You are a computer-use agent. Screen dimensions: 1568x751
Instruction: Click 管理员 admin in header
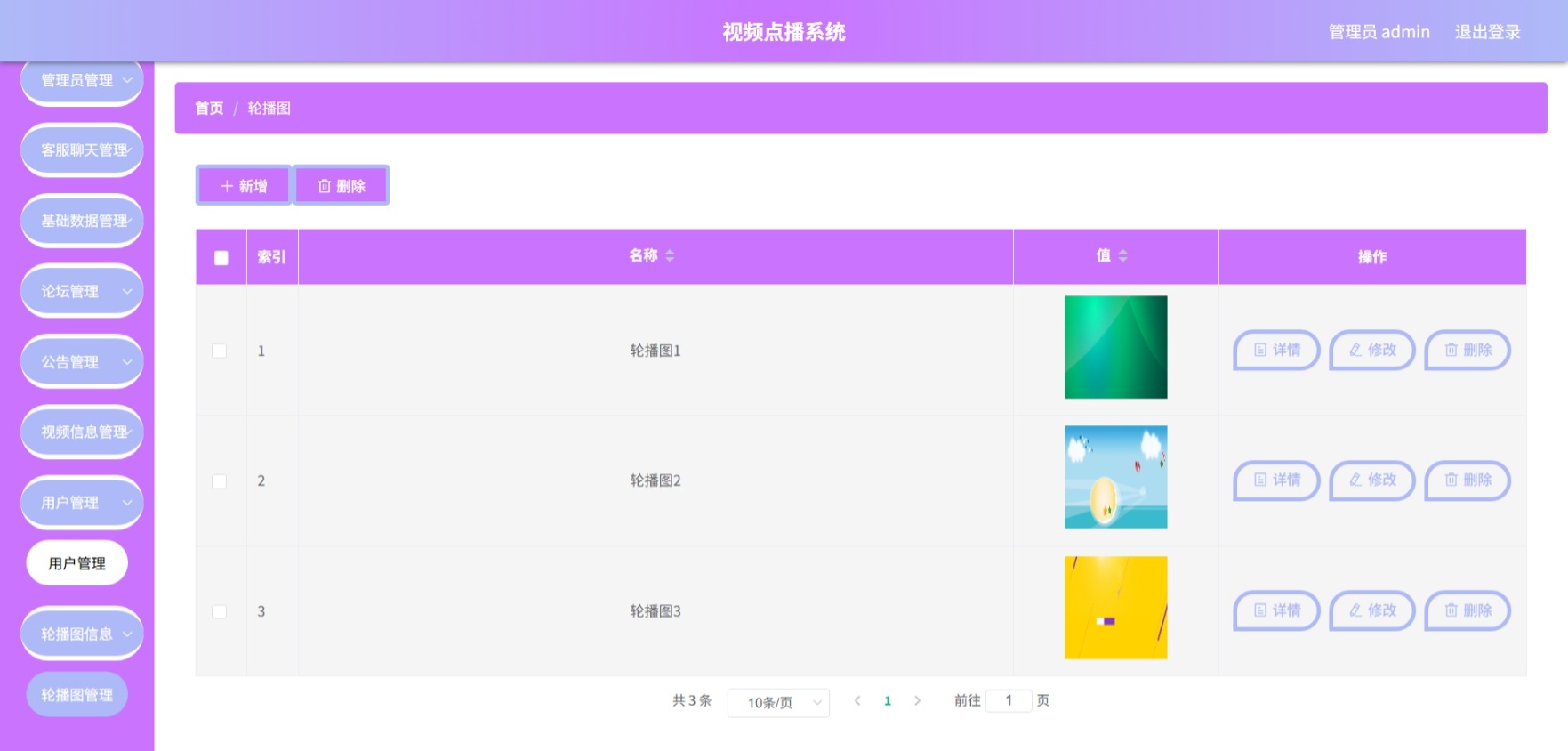pyautogui.click(x=1379, y=32)
